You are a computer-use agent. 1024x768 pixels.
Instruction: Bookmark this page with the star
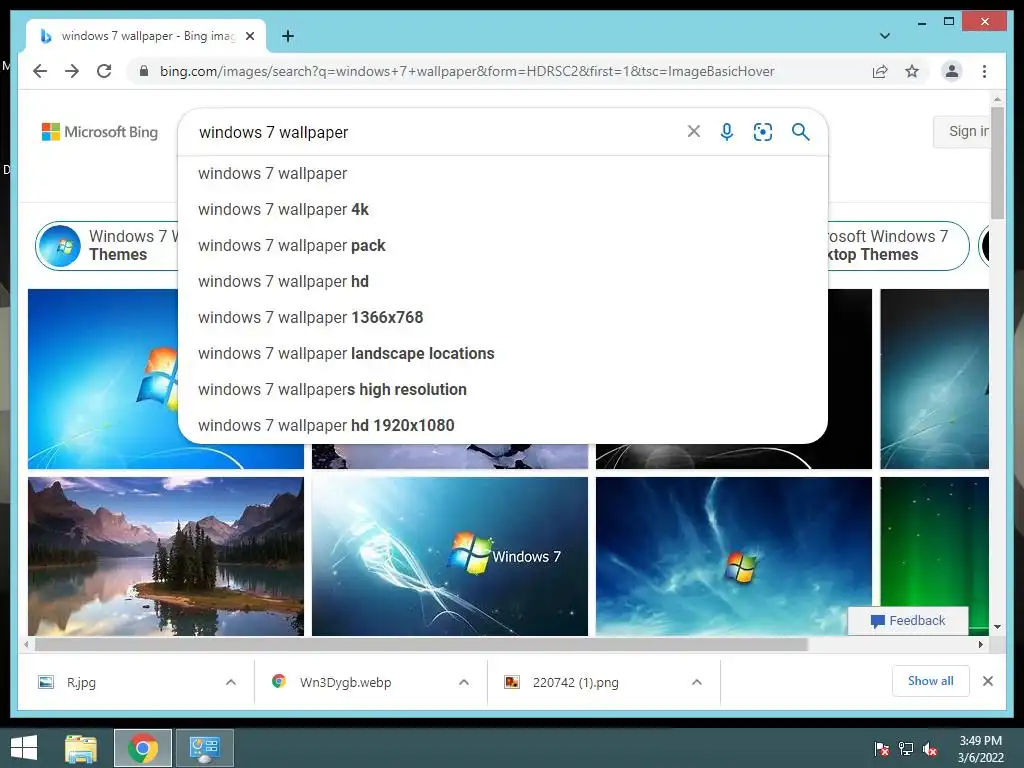(x=912, y=71)
